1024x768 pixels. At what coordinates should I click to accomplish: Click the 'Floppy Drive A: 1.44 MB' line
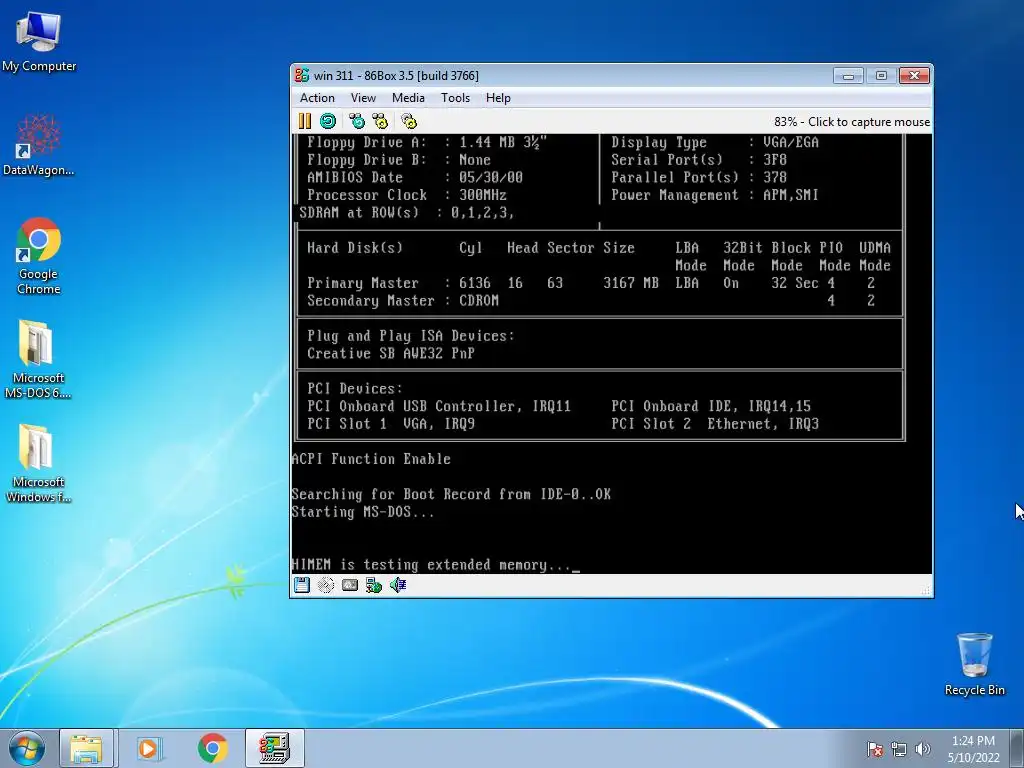[426, 142]
